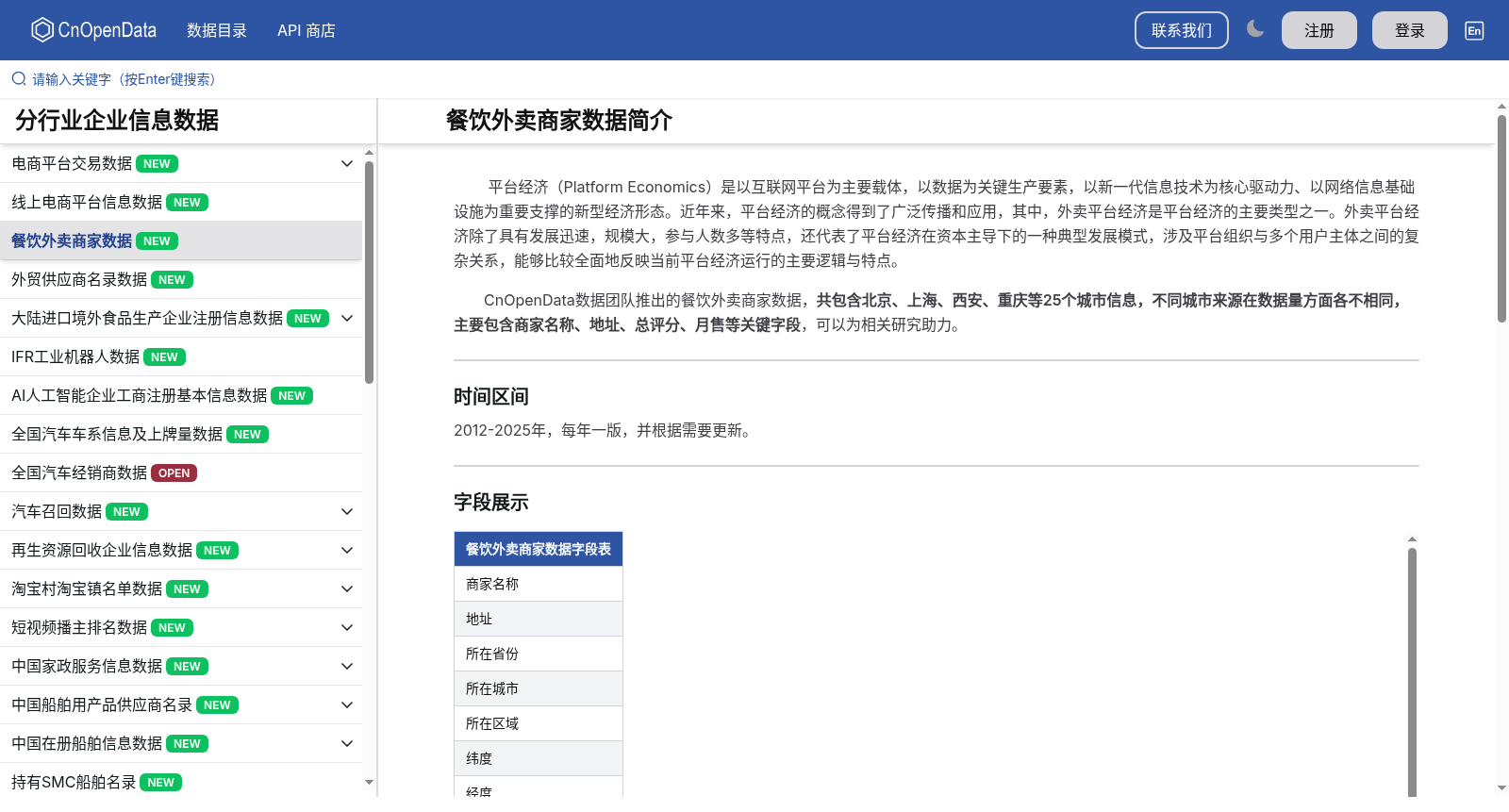This screenshot has height=812, width=1509.
Task: Select the 地址 table cell
Action: [539, 619]
